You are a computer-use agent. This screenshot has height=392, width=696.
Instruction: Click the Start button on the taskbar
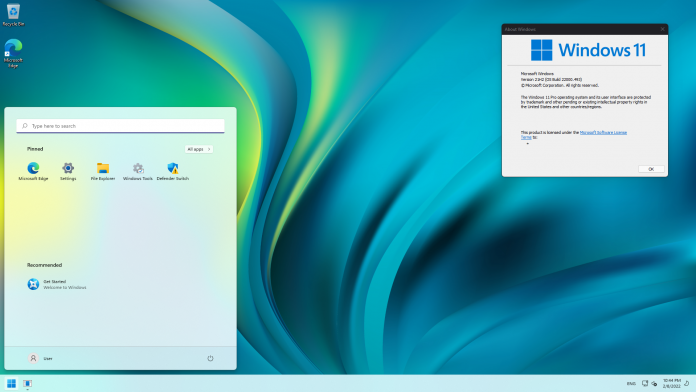(x=12, y=384)
